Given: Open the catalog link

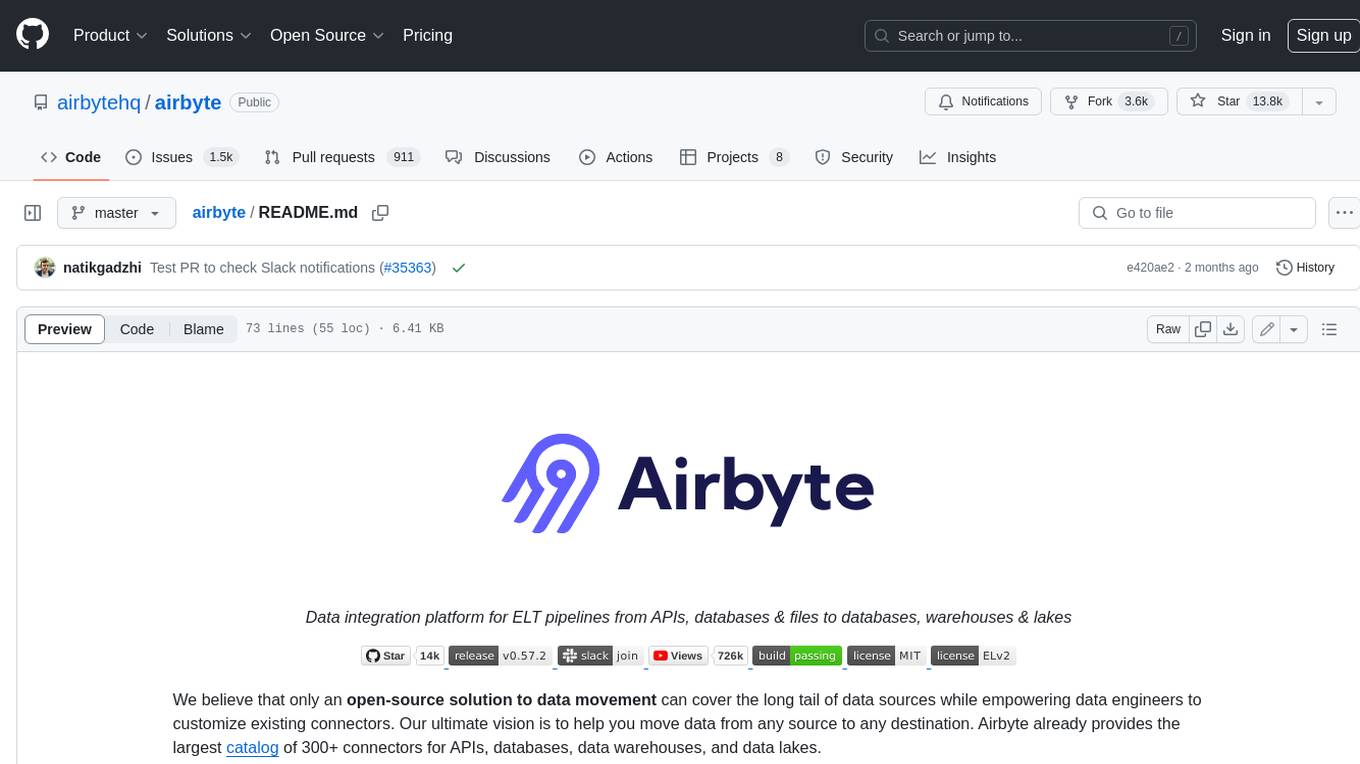Looking at the screenshot, I should pyautogui.click(x=252, y=747).
